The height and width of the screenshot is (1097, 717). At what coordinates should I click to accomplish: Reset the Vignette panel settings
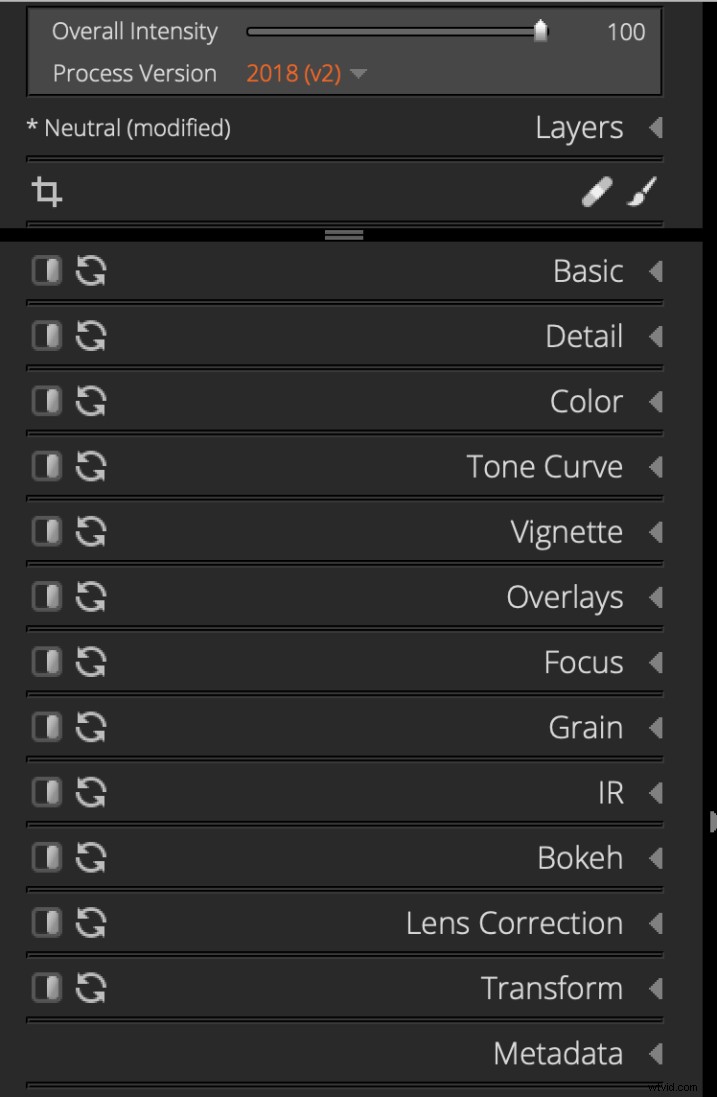(x=90, y=531)
